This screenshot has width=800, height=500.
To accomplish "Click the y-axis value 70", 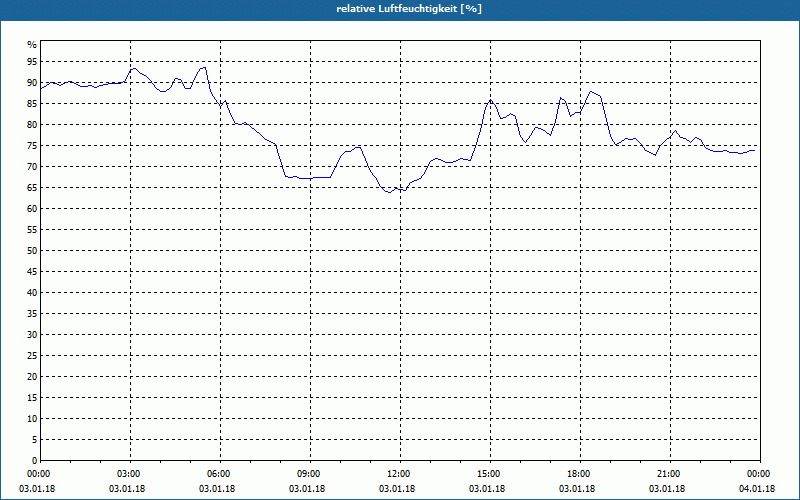I will [x=32, y=167].
